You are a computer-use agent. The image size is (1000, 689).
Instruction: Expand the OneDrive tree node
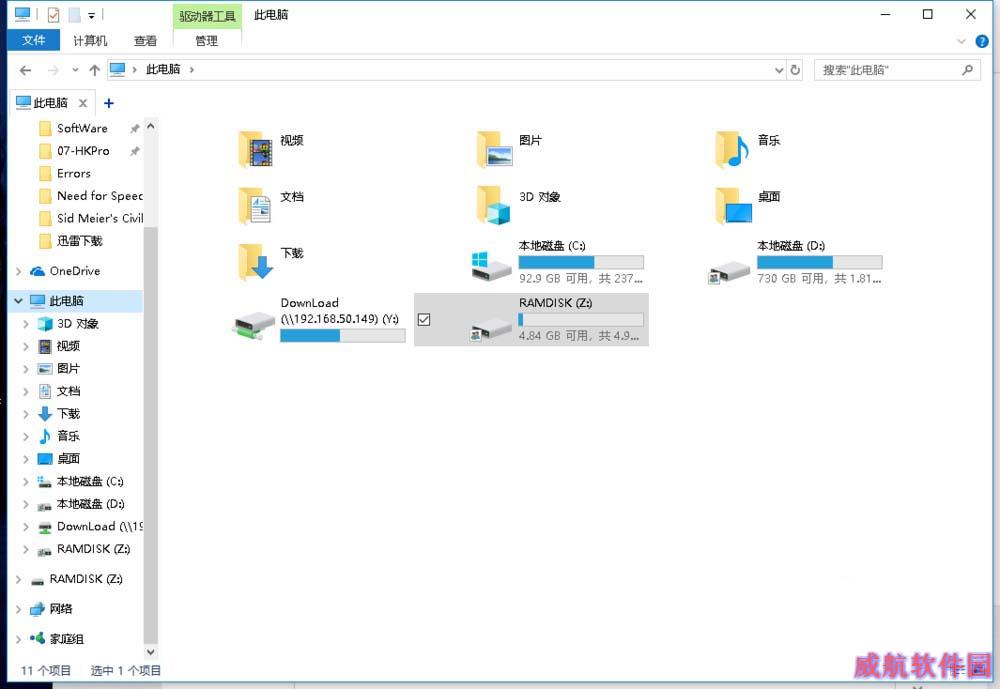coord(19,271)
